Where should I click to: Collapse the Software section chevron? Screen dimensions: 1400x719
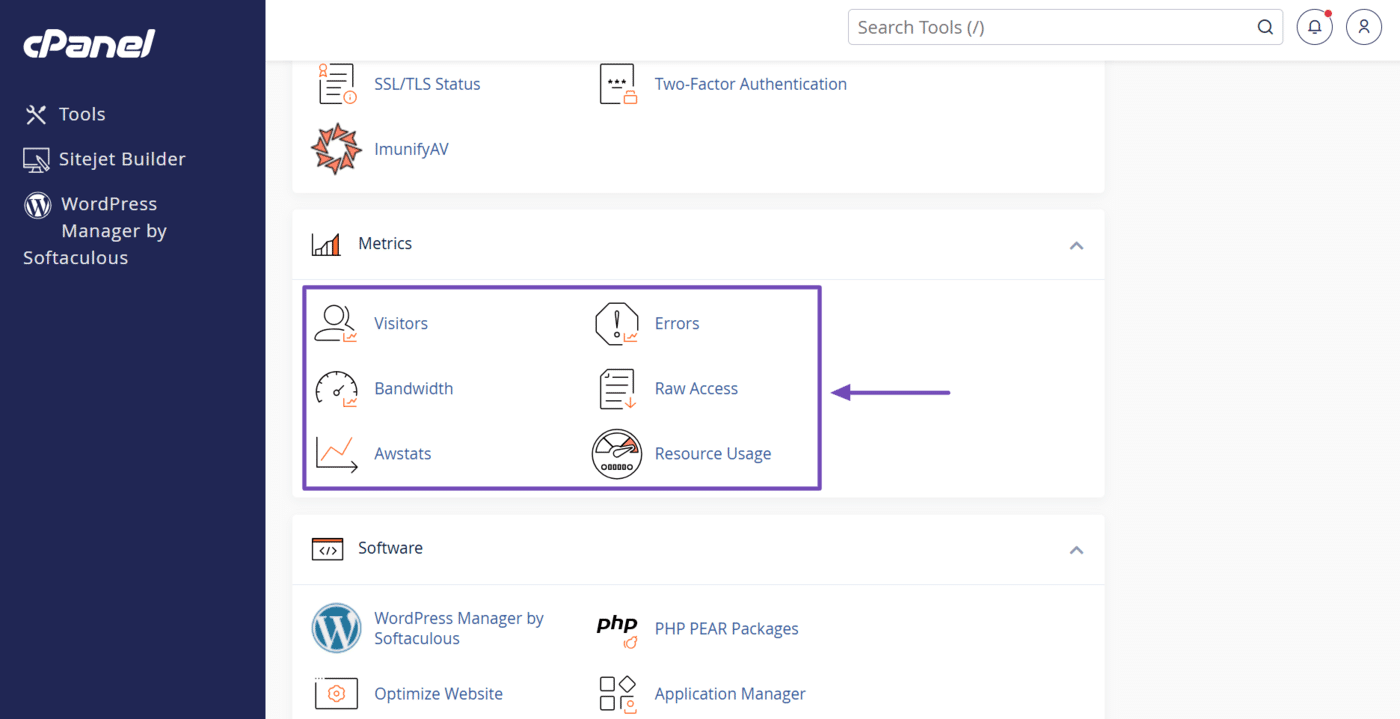(x=1076, y=550)
